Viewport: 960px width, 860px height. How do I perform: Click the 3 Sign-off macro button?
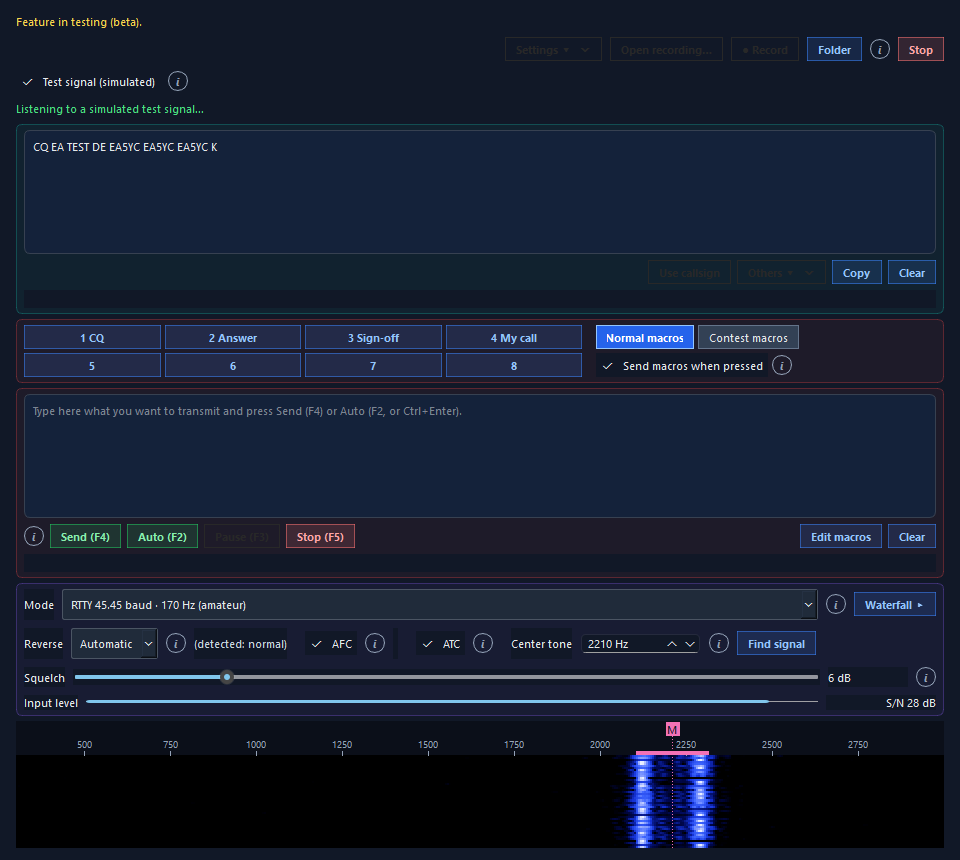(373, 338)
